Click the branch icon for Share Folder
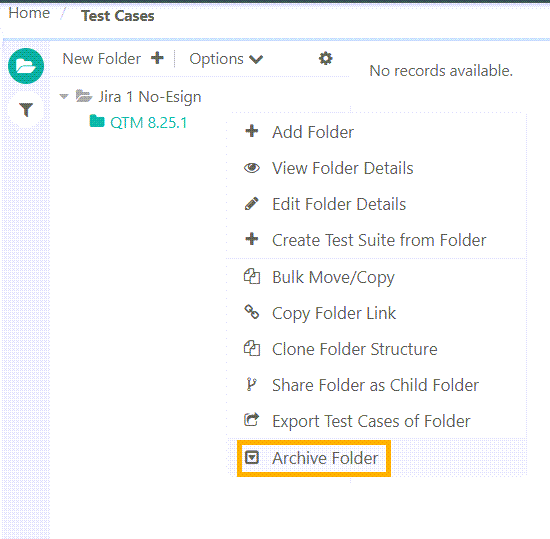Screen dimensions: 550x539 tap(251, 384)
